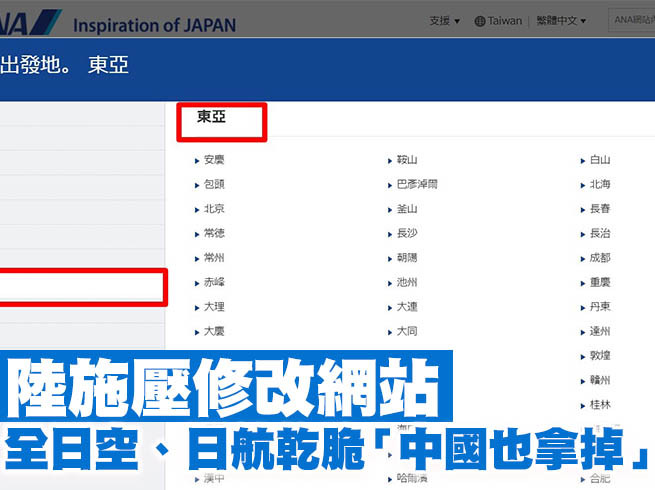
Task: Click the globe icon beside Taiwan
Action: [x=480, y=21]
